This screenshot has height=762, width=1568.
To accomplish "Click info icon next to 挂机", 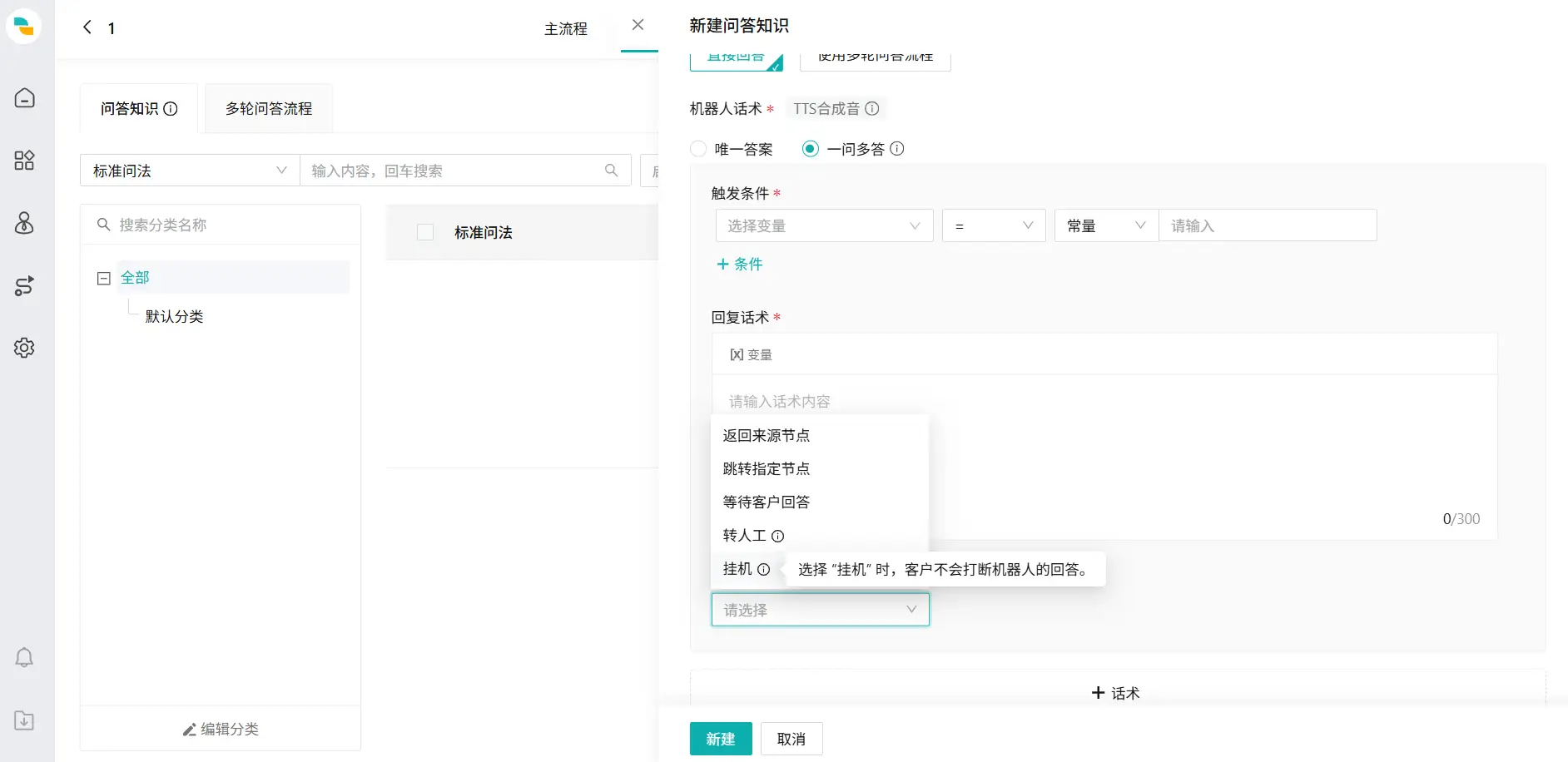I will 764,570.
